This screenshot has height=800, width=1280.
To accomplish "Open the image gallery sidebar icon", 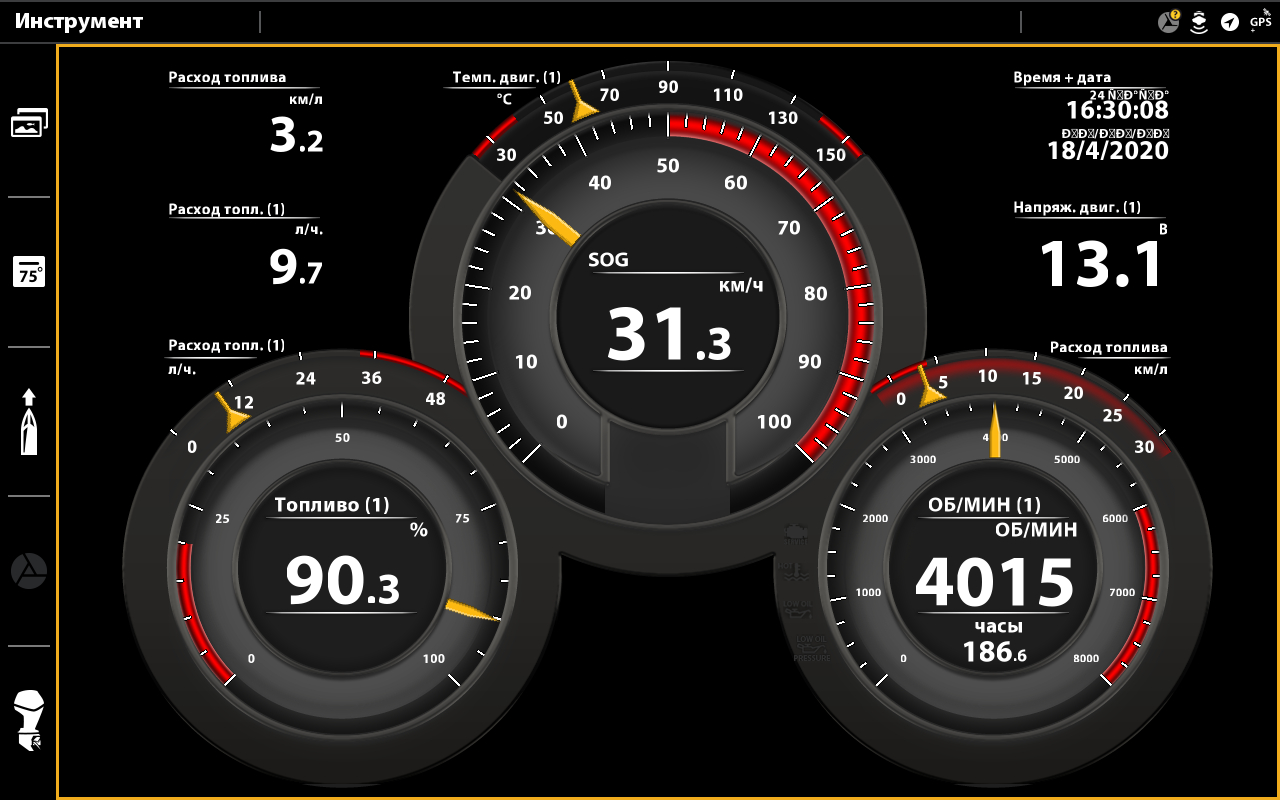I will click(29, 123).
